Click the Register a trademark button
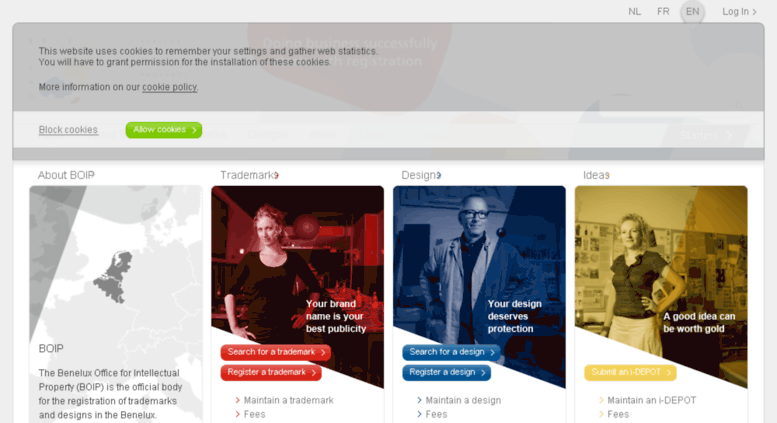The image size is (777, 423). point(271,372)
